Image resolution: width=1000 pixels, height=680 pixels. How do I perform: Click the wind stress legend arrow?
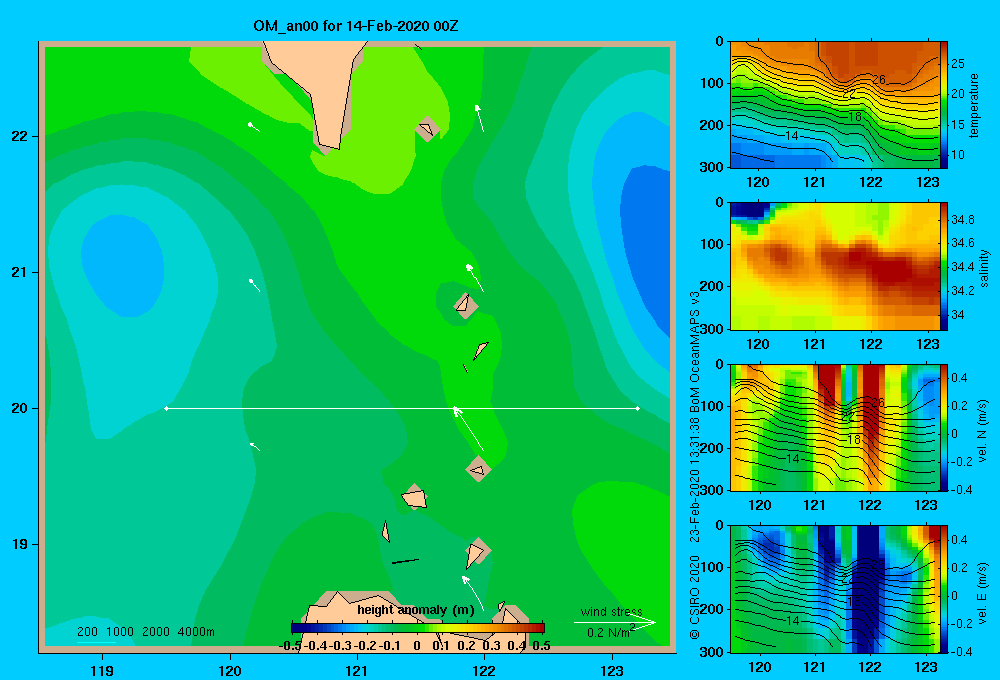coord(615,622)
